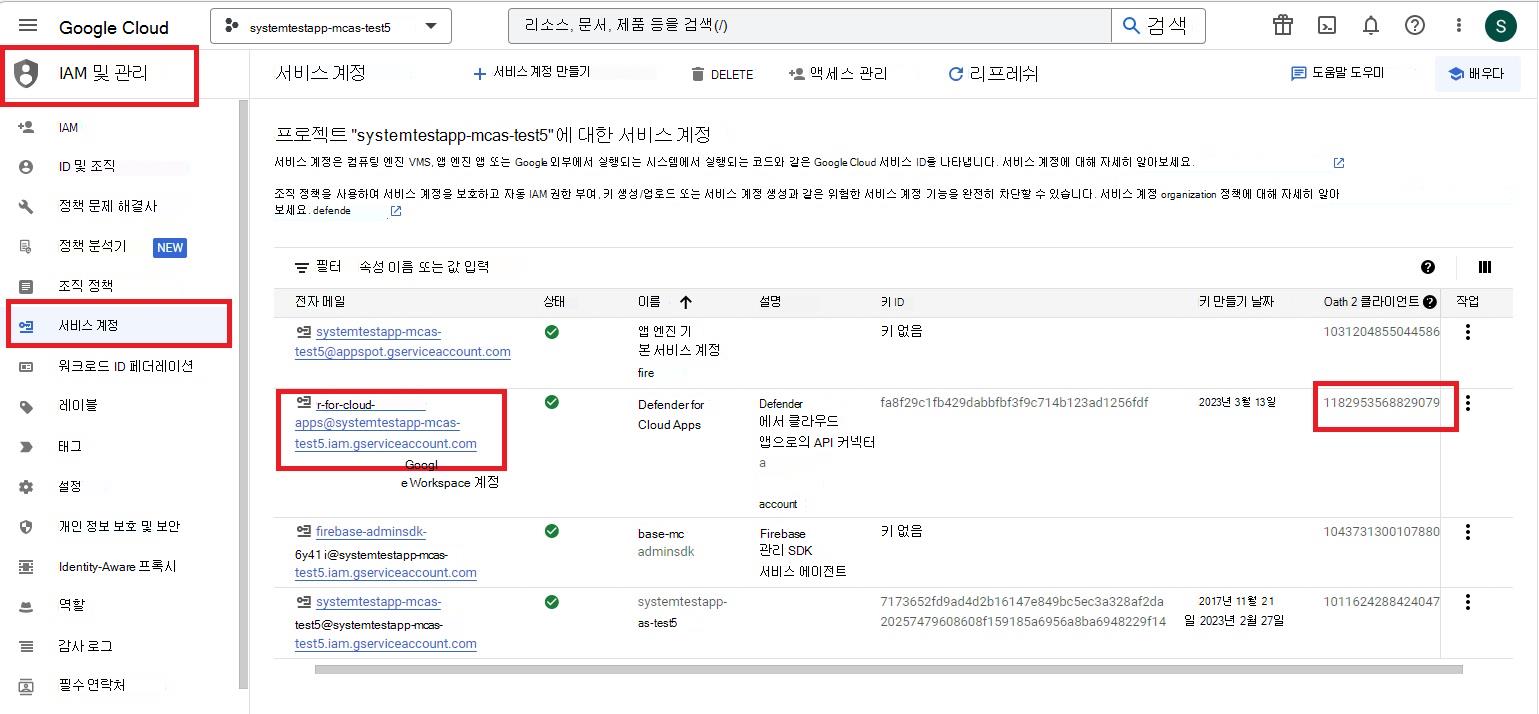Open actions menu for firebase-adminsdk row
Viewport: 1539px width, 714px height.
(1468, 532)
